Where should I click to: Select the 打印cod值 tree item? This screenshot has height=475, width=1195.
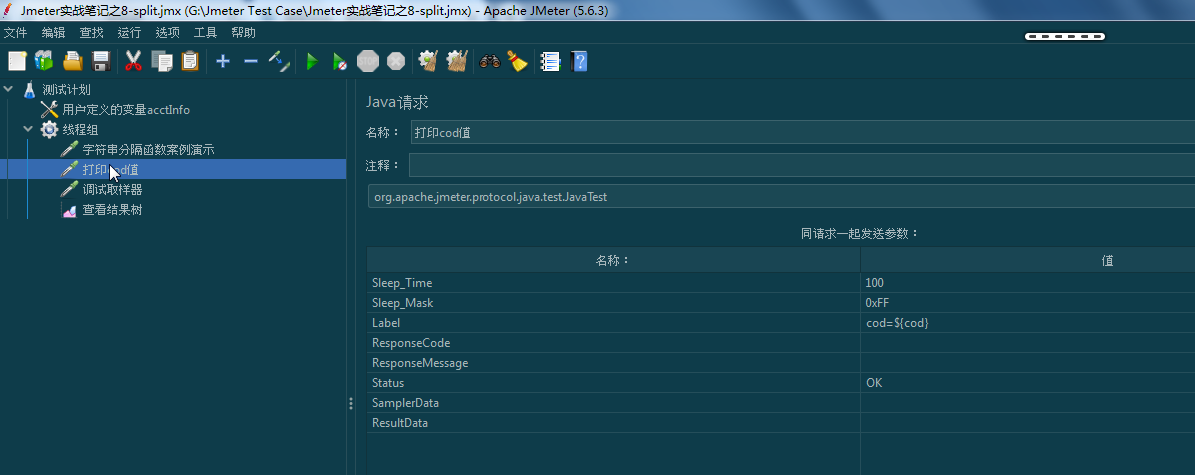pyautogui.click(x=111, y=169)
